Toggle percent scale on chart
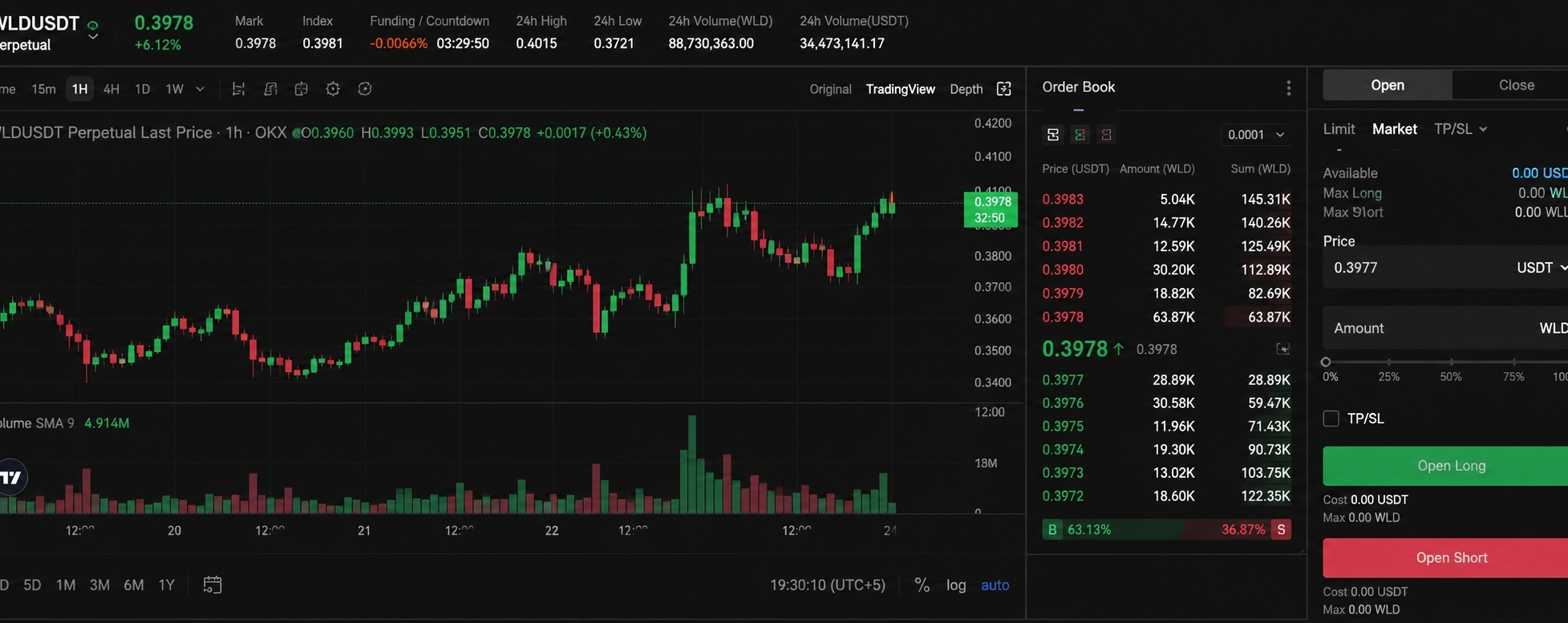 (x=922, y=585)
